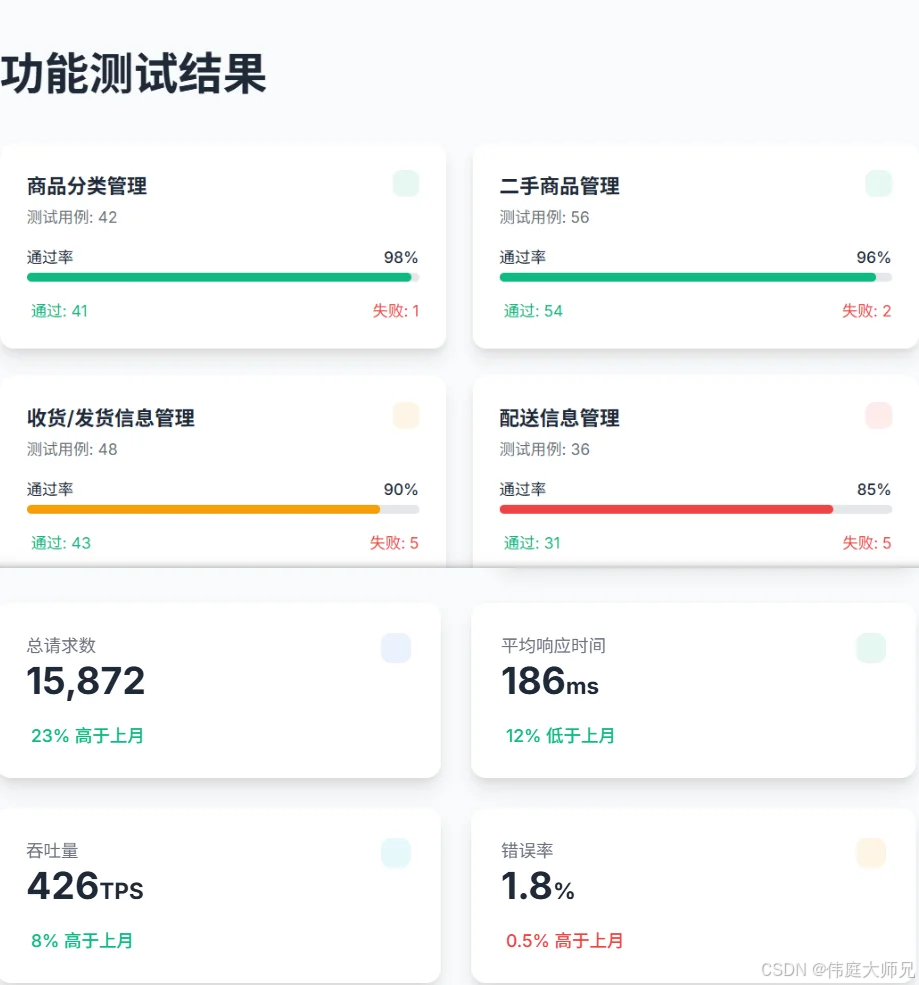Click the green icon on 平均响应时间 card
The height and width of the screenshot is (985, 919).
coord(871,648)
